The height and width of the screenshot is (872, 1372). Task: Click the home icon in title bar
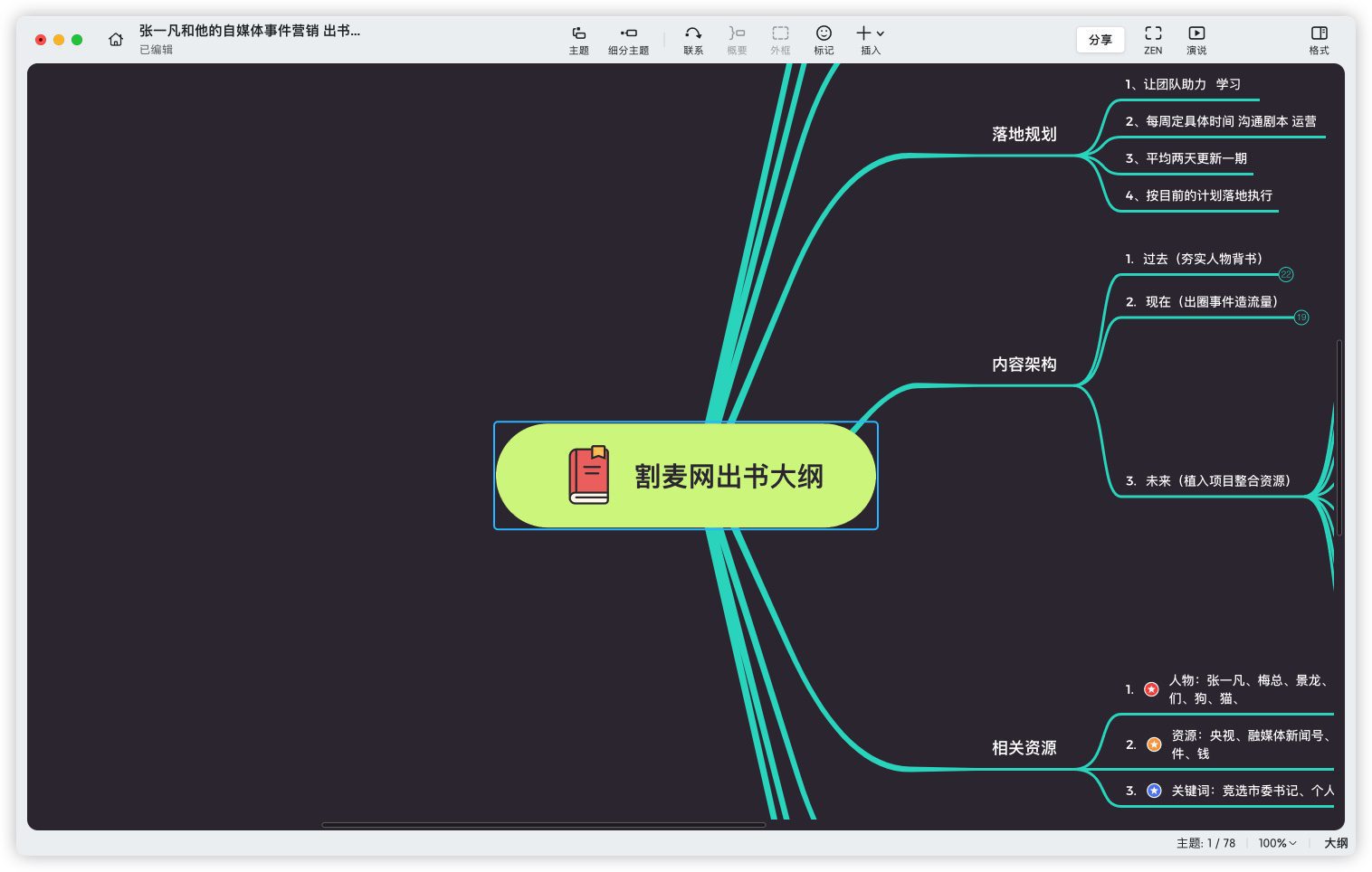pyautogui.click(x=116, y=40)
